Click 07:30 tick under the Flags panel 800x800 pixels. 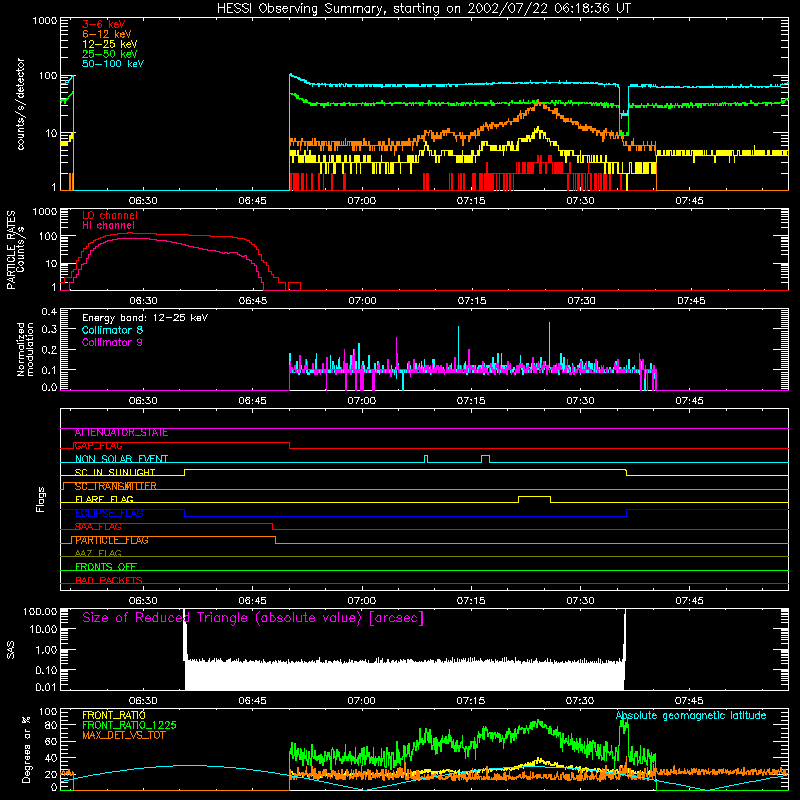coord(580,601)
